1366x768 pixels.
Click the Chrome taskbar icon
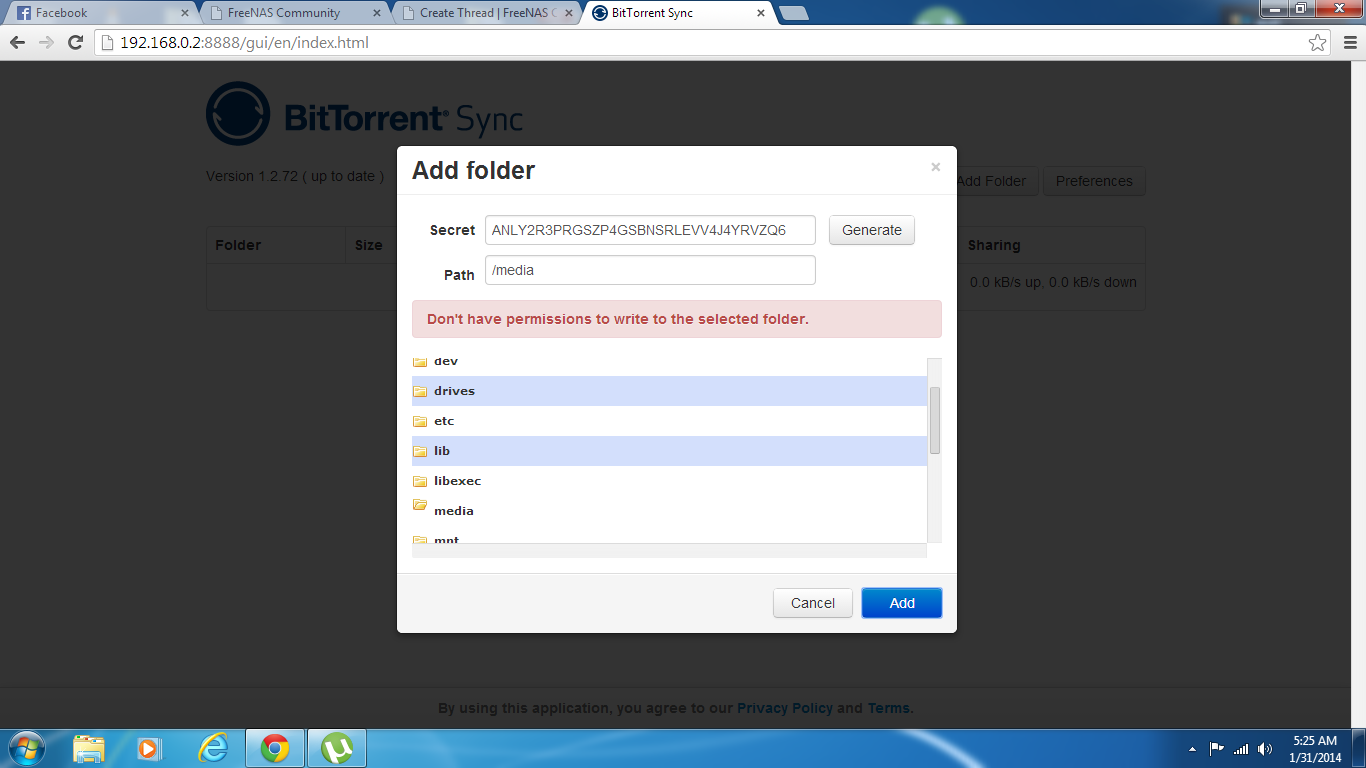(x=275, y=748)
